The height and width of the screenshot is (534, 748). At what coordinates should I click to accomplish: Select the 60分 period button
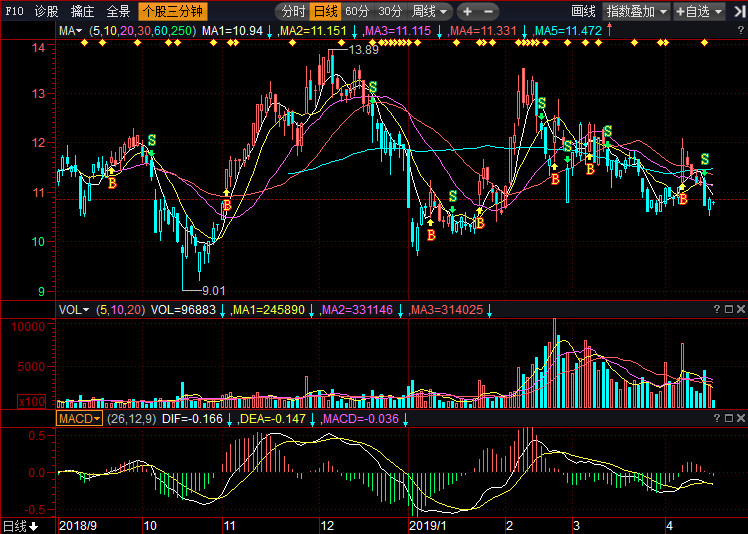click(x=356, y=12)
